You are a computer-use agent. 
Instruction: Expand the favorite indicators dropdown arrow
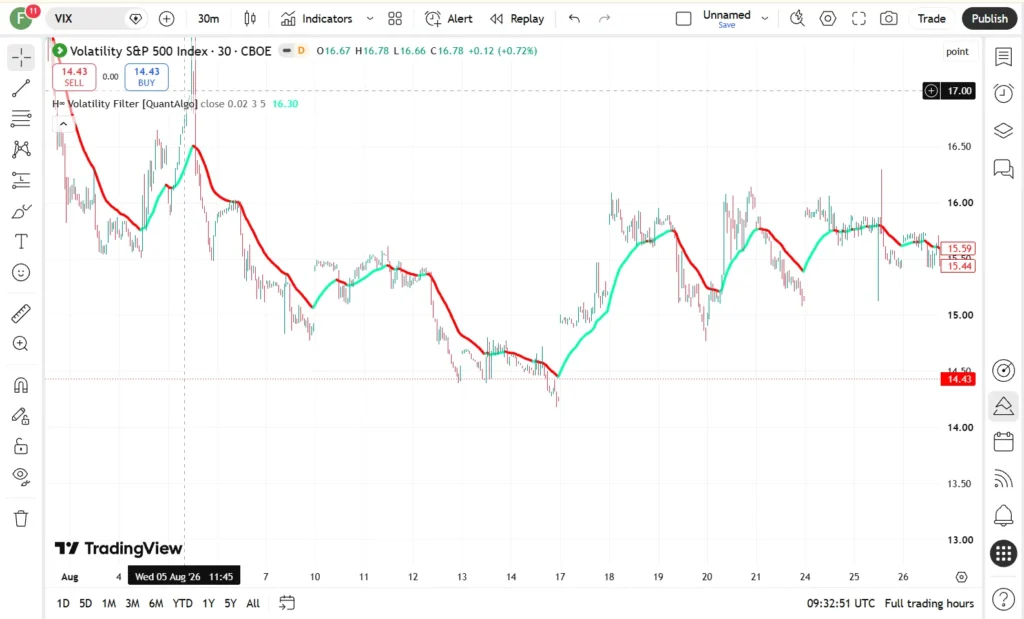coord(370,19)
